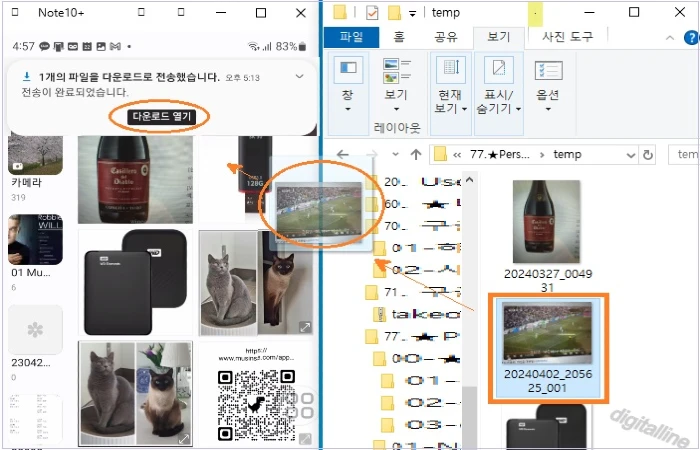Open the 파일 tab in Explorer
Viewport: 700px width, 450px height.
(351, 37)
